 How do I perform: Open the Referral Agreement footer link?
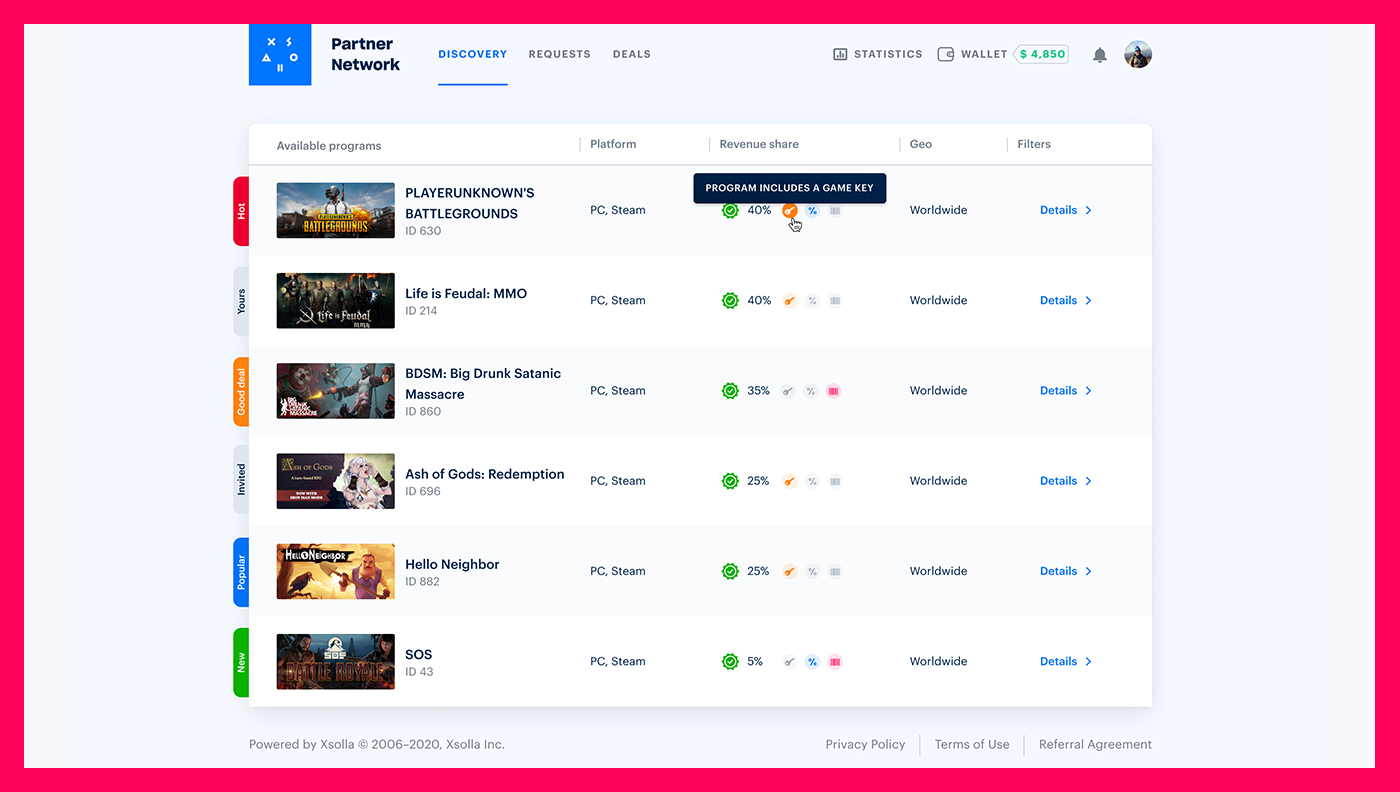click(x=1095, y=745)
